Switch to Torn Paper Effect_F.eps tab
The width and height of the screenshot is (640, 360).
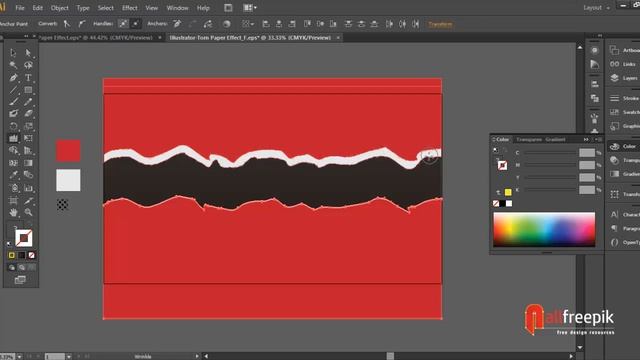point(250,38)
